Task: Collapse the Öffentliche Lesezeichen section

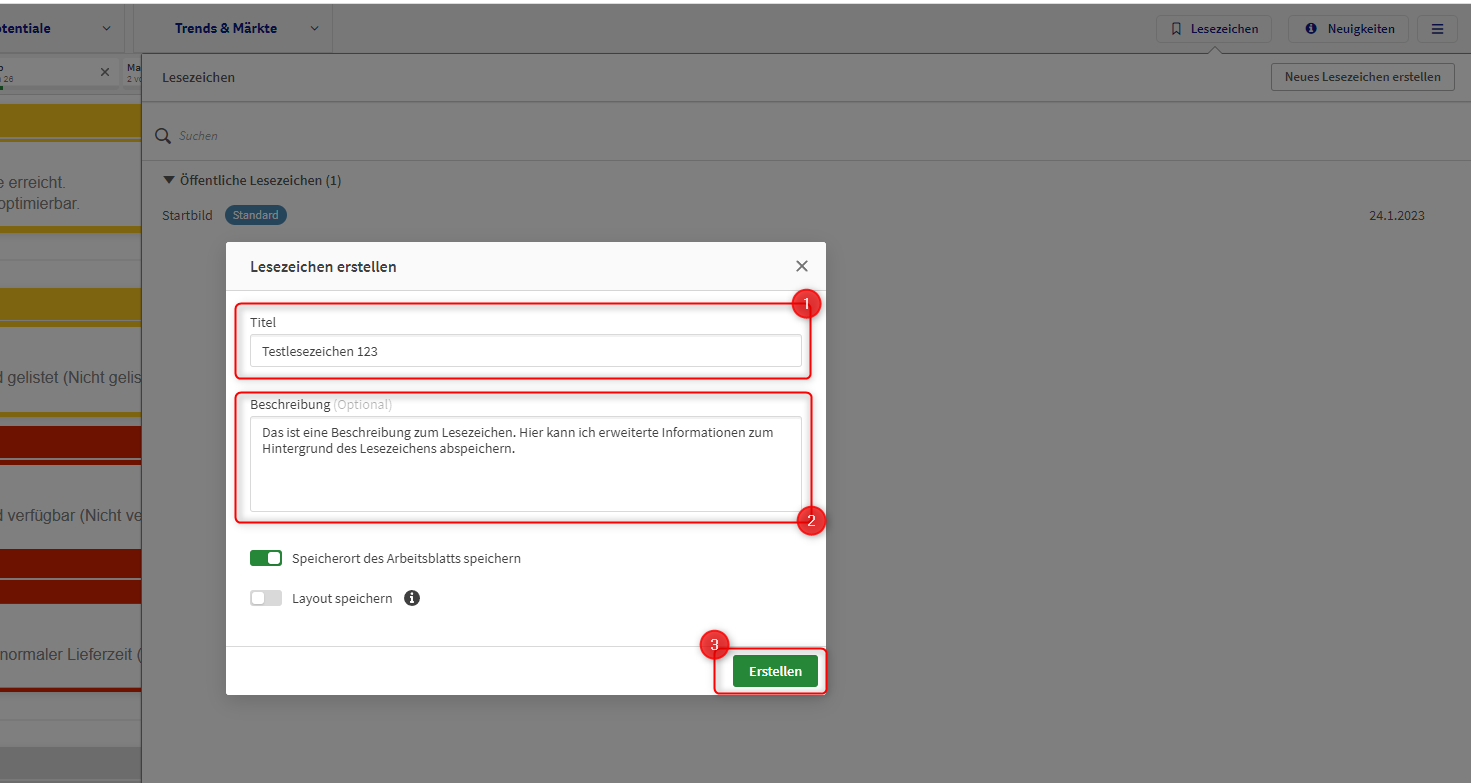Action: coord(168,181)
